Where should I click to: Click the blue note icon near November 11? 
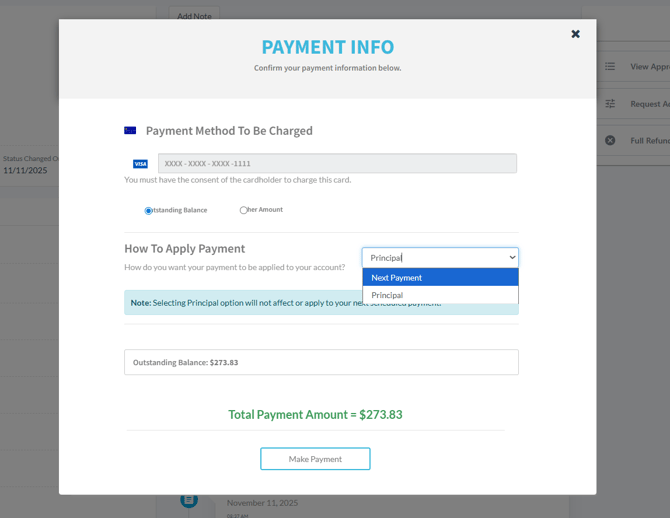click(x=189, y=500)
